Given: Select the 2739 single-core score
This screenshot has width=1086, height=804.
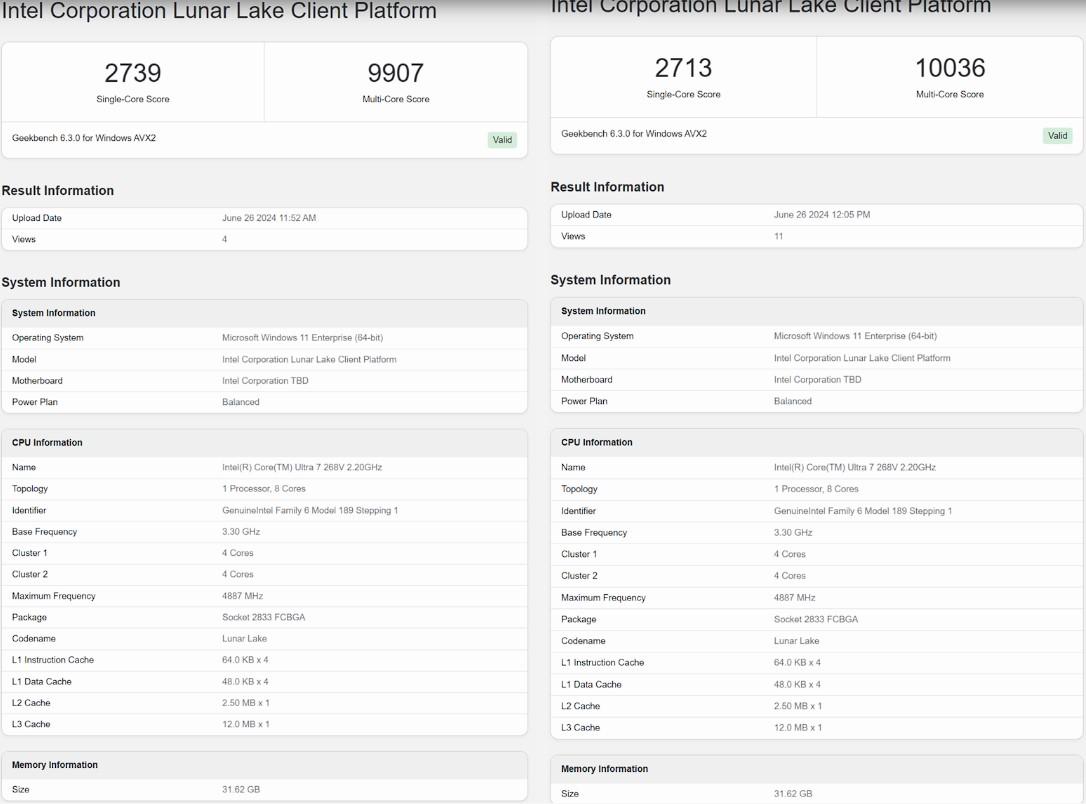Looking at the screenshot, I should 132,73.
